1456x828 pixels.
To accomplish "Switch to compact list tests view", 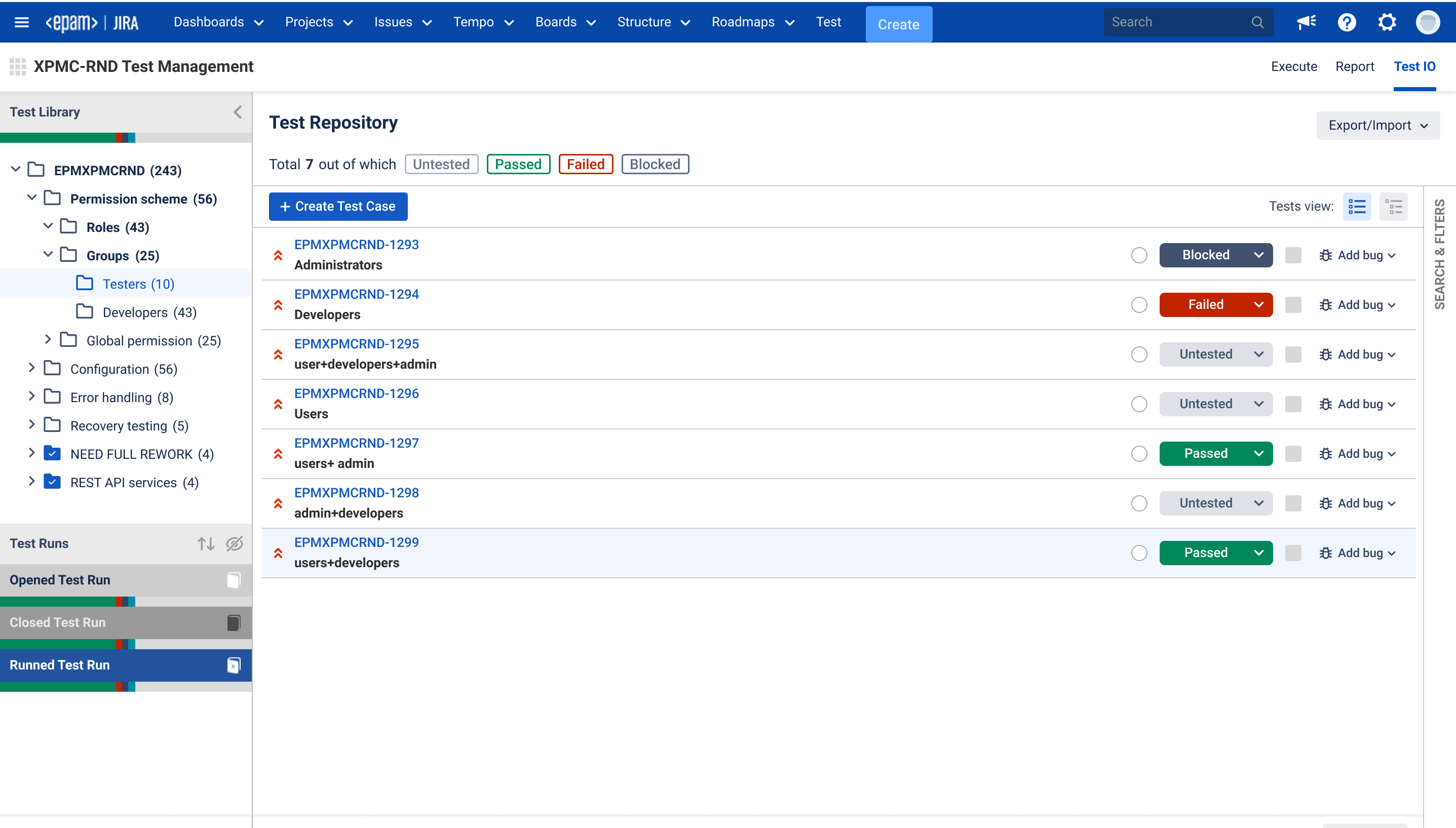I will [x=1357, y=207].
